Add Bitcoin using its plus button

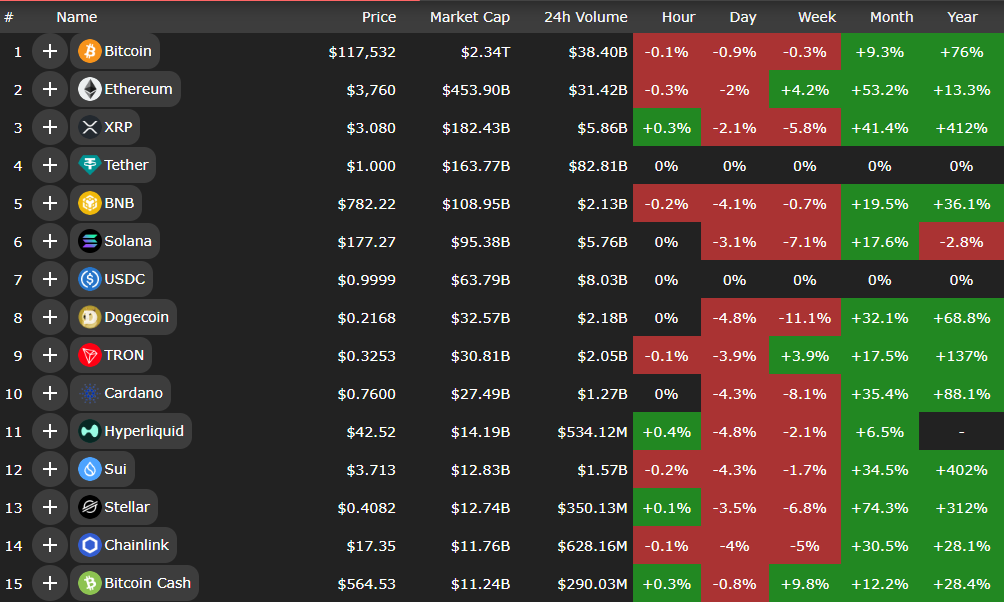[49, 51]
